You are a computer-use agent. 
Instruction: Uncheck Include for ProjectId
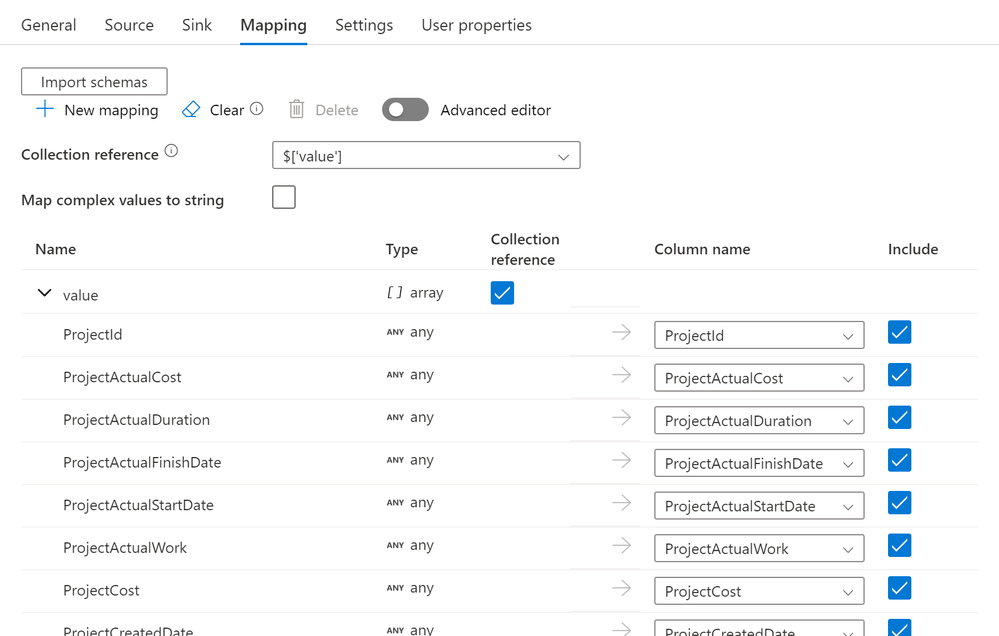click(x=899, y=332)
